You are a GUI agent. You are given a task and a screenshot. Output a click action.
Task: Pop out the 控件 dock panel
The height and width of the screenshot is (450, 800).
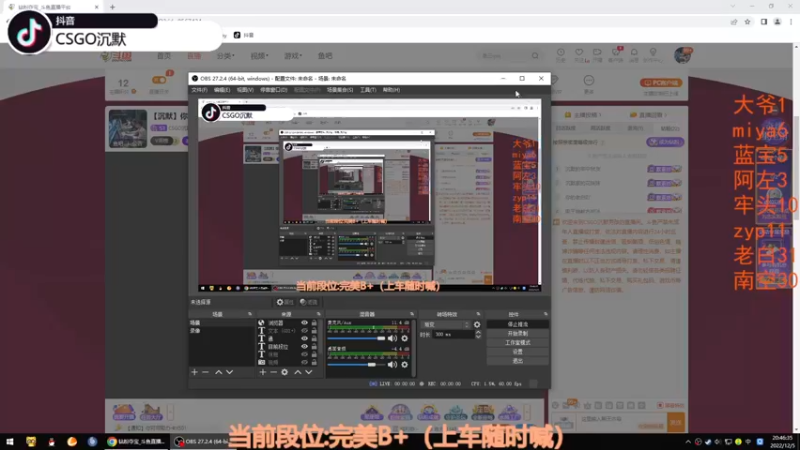[x=545, y=314]
